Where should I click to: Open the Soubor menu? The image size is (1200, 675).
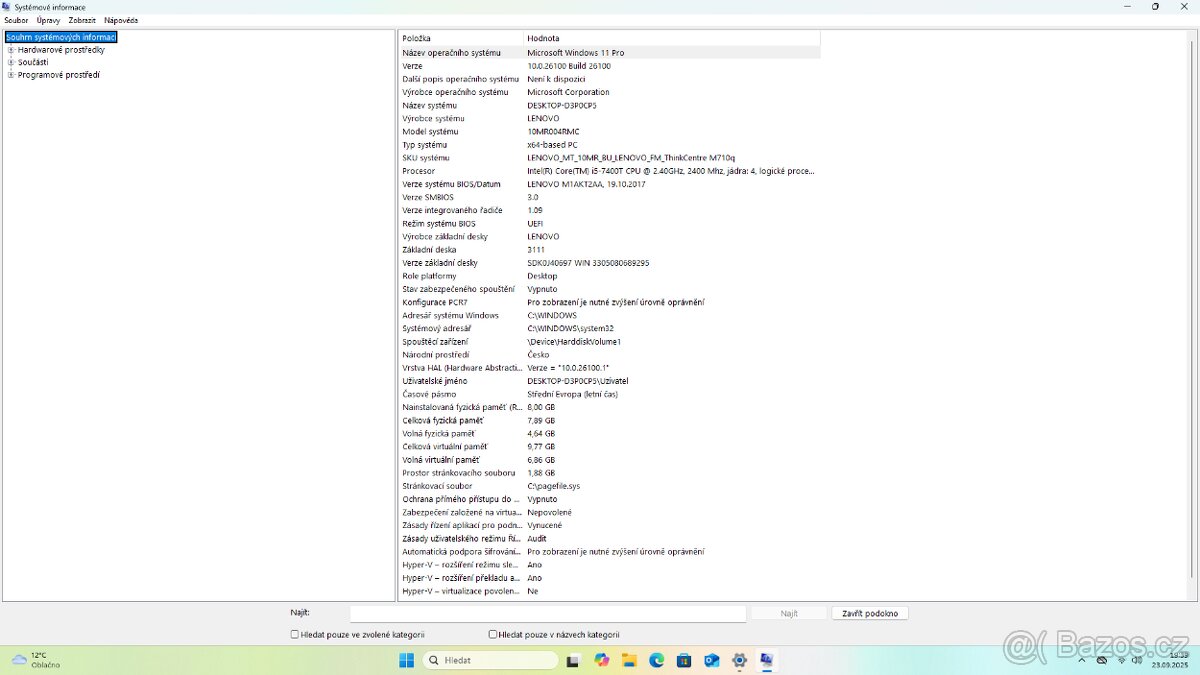click(15, 19)
